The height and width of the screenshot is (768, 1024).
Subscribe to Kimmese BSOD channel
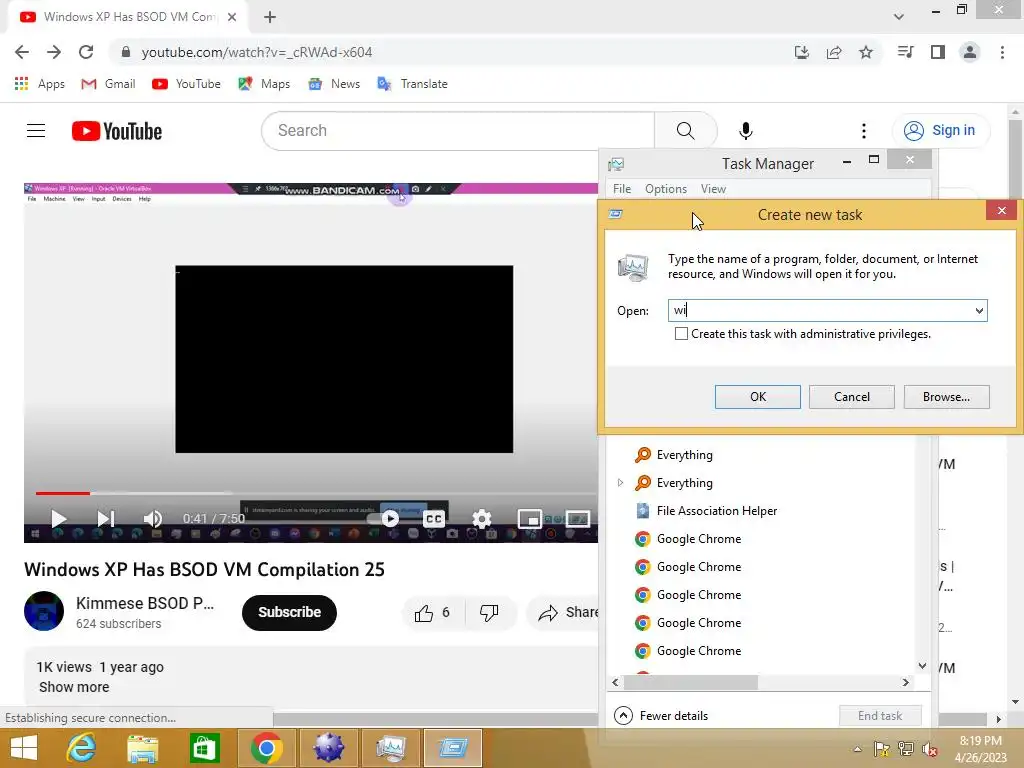pos(289,613)
